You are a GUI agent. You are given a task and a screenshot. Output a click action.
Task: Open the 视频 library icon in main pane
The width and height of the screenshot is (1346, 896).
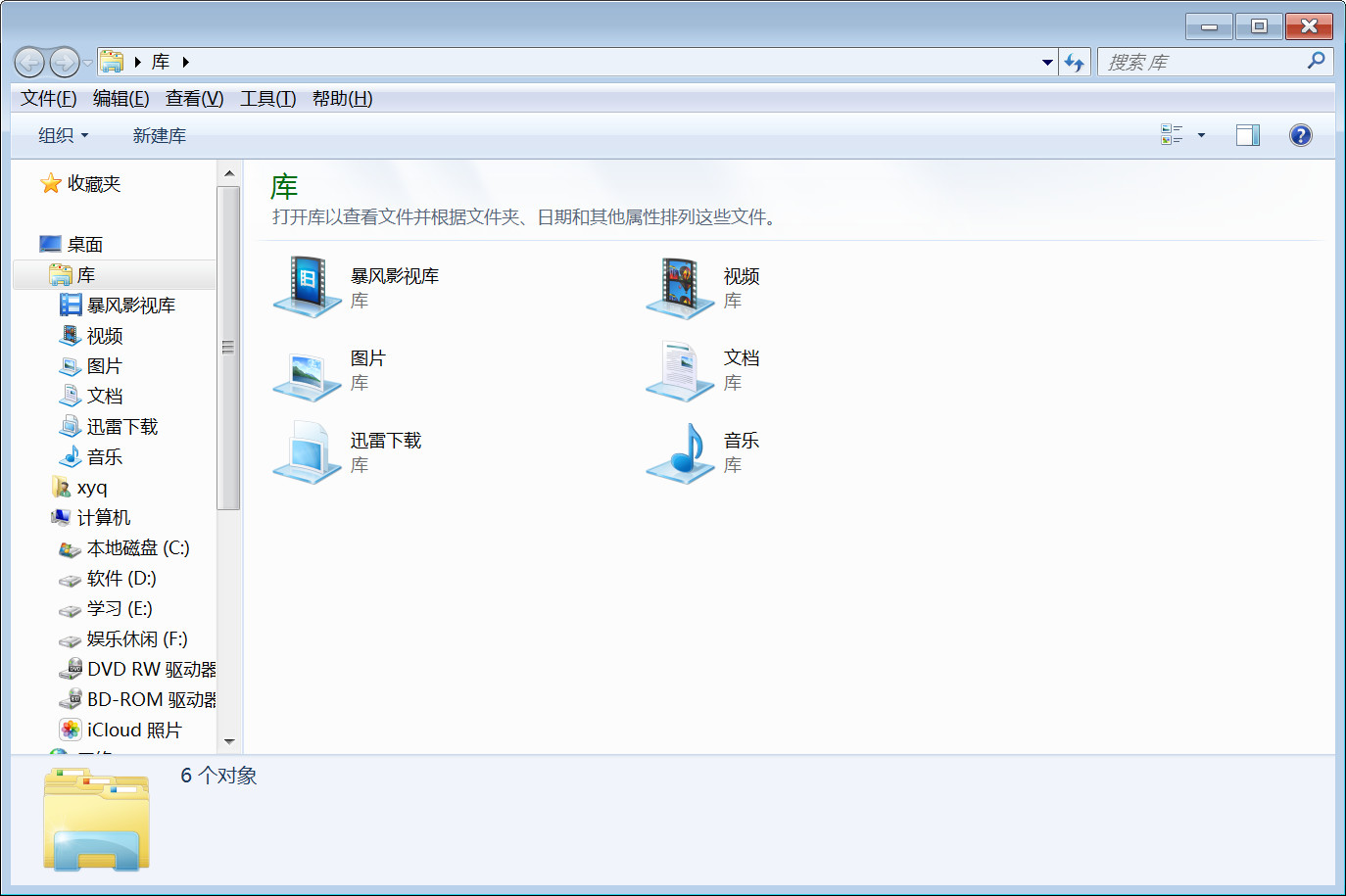point(680,287)
